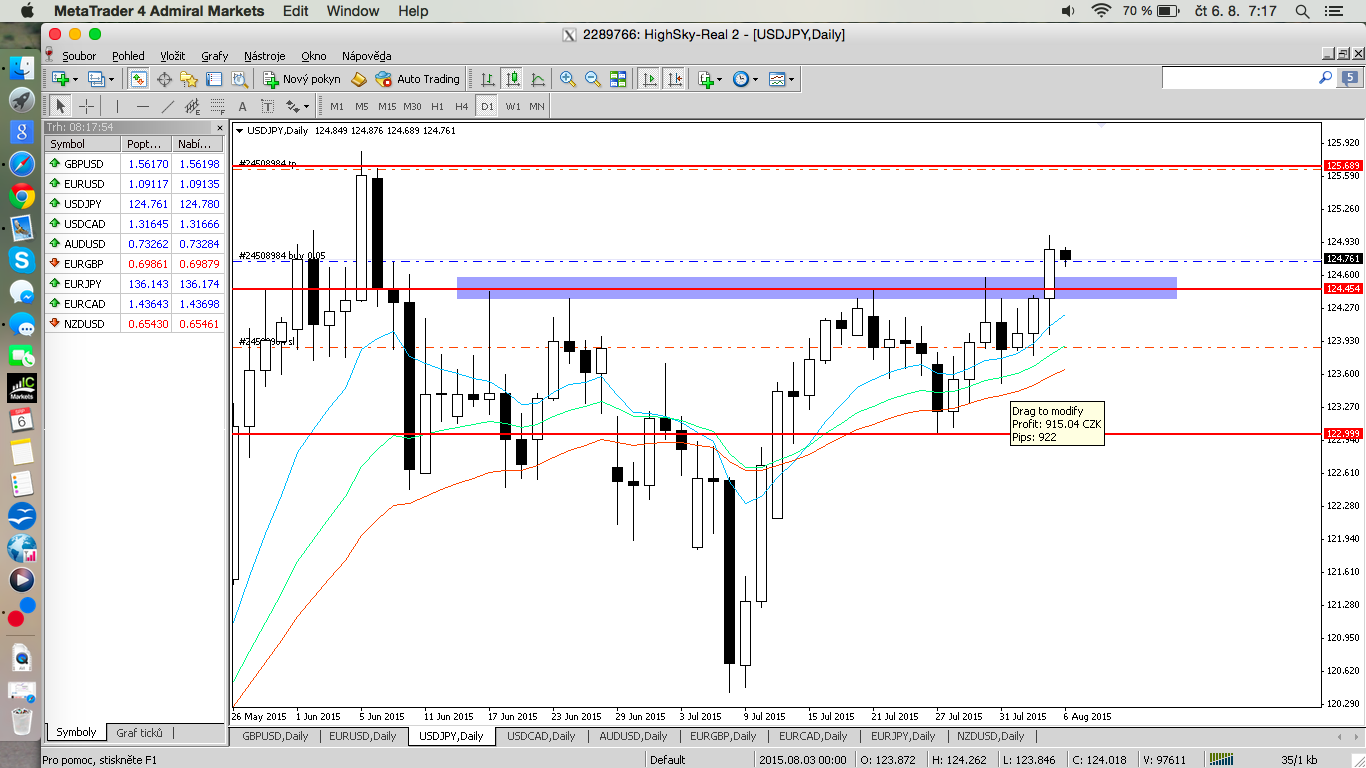Viewport: 1366px width, 768px height.
Task: Toggle chart auto scroll icon
Action: point(649,79)
